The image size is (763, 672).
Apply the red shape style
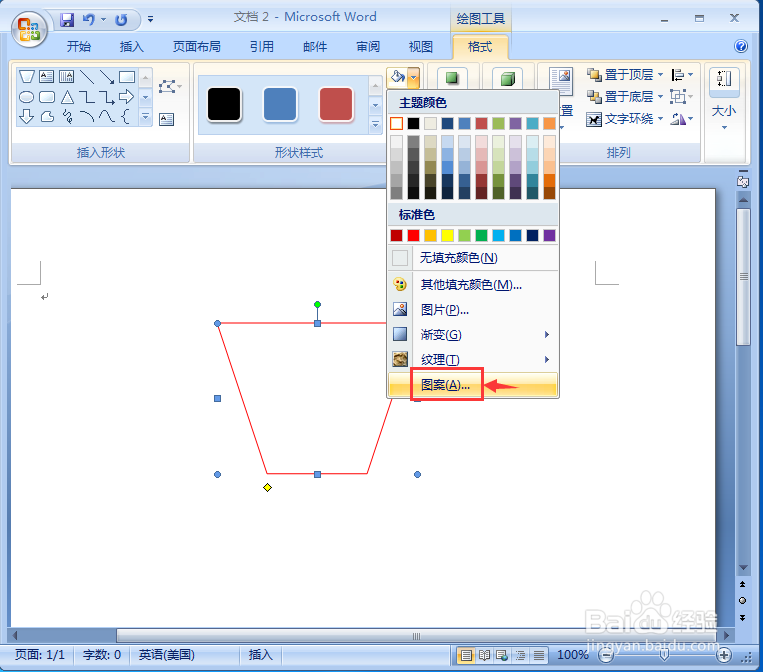coord(336,104)
